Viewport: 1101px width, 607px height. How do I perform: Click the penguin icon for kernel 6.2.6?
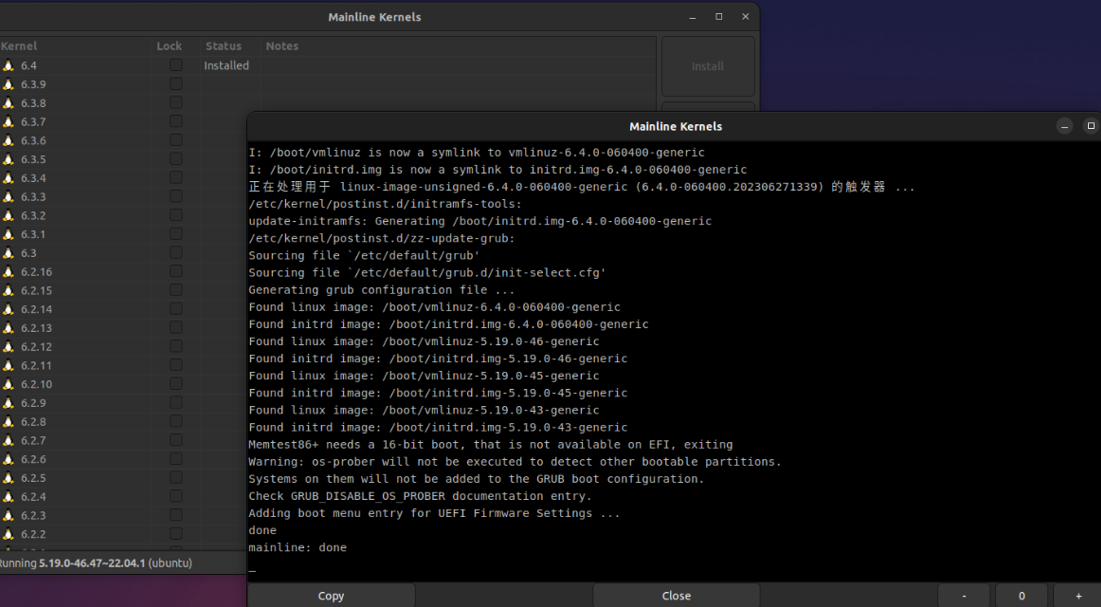pyautogui.click(x=8, y=459)
